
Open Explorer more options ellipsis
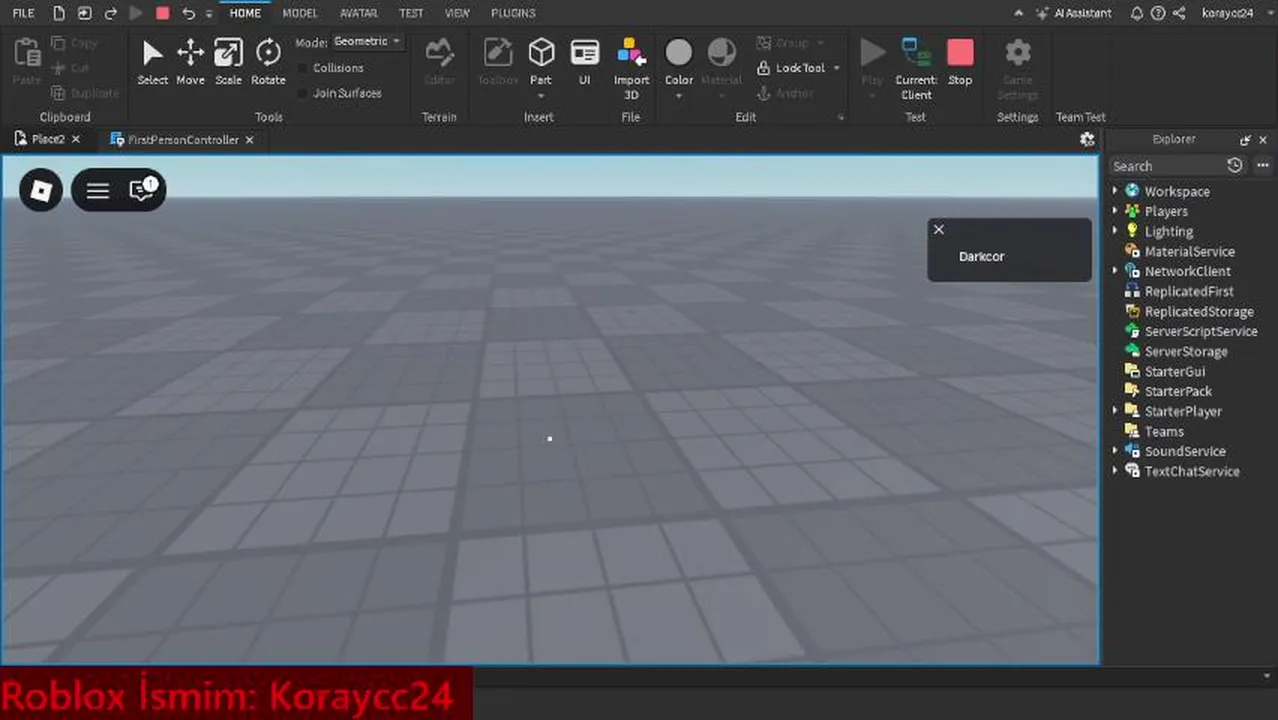pos(1263,166)
